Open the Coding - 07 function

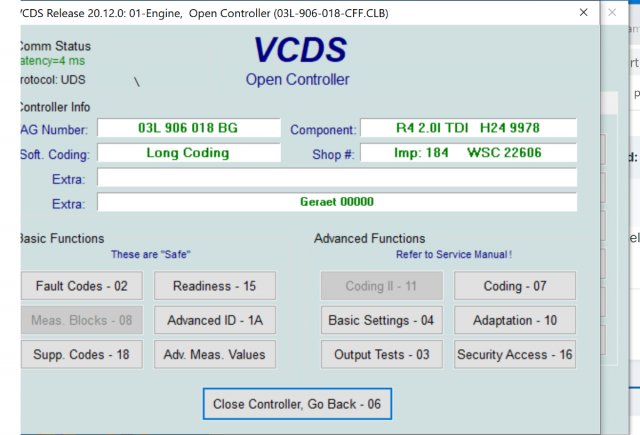tap(514, 286)
